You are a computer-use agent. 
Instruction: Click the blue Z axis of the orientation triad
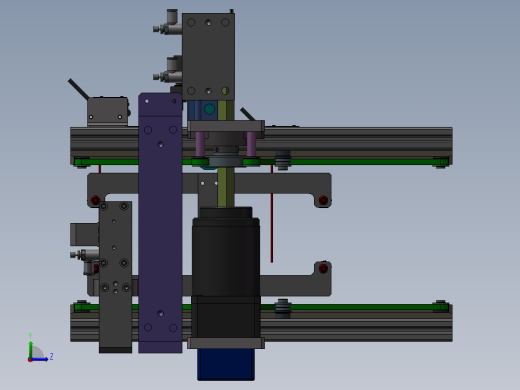click(40, 359)
